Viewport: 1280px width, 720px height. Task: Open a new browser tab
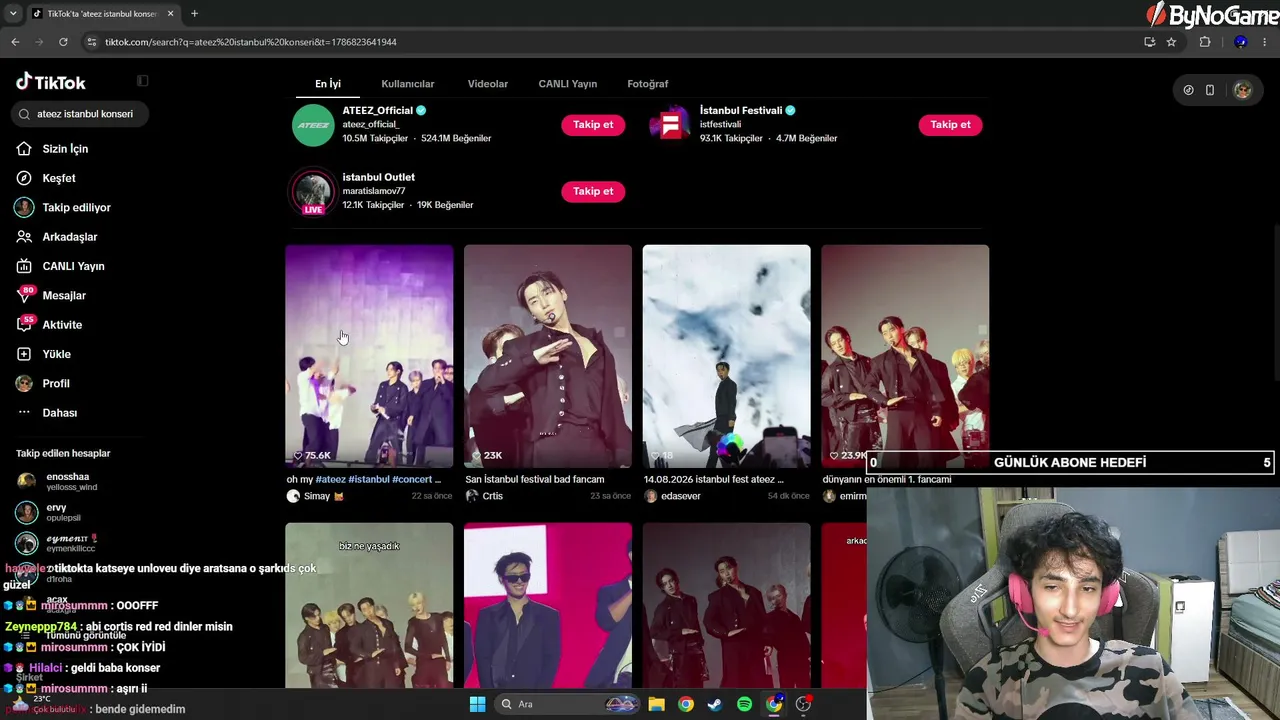pyautogui.click(x=194, y=14)
